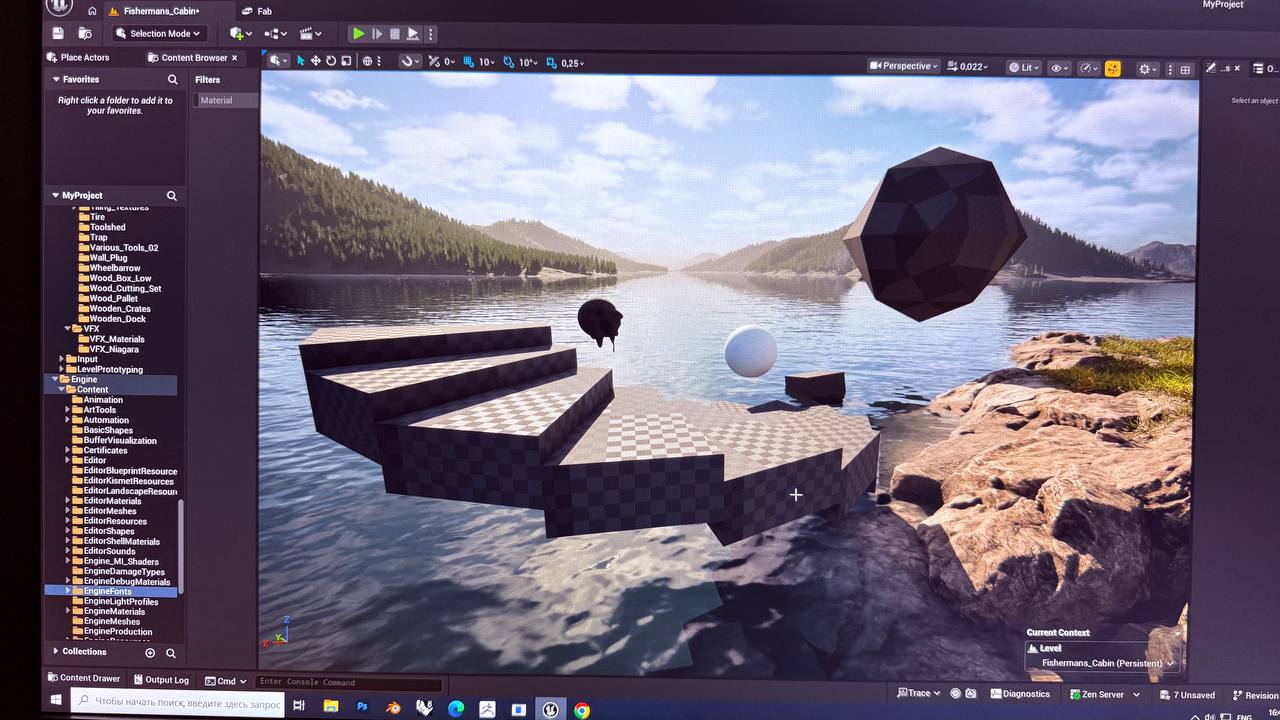Toggle the world/local coordinate globe icon
The height and width of the screenshot is (720, 1280).
point(367,61)
